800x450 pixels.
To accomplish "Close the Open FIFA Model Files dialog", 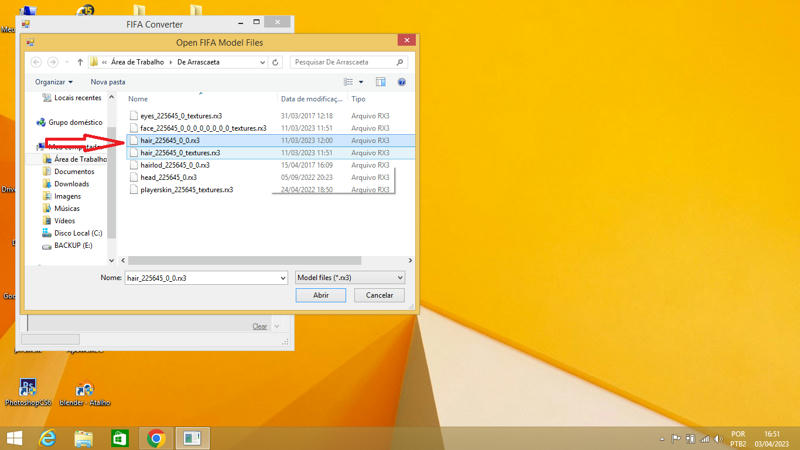I will pyautogui.click(x=407, y=40).
